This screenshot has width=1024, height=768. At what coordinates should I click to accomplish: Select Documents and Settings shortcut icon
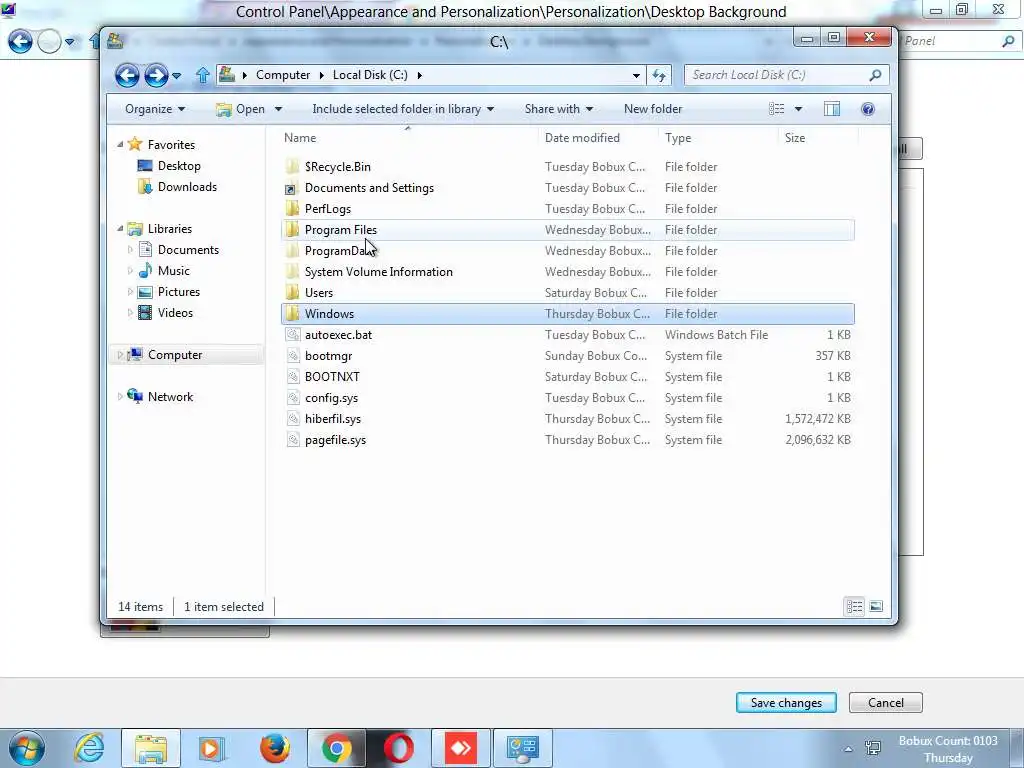[x=291, y=188]
